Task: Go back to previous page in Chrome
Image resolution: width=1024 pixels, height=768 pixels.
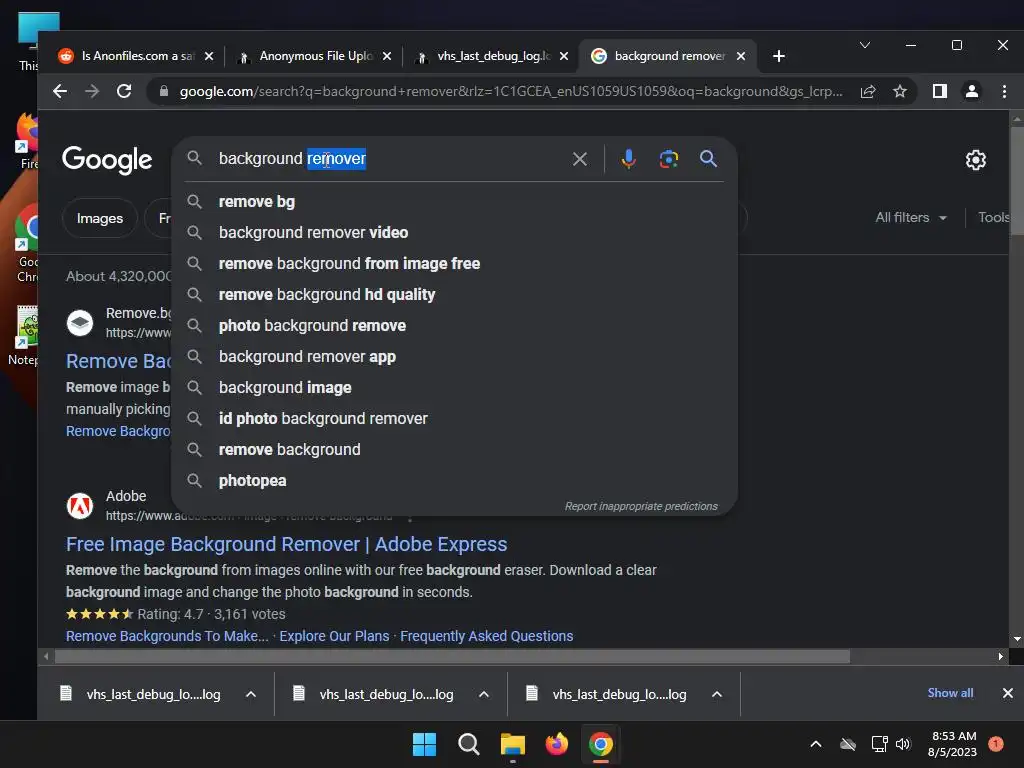Action: pyautogui.click(x=60, y=91)
